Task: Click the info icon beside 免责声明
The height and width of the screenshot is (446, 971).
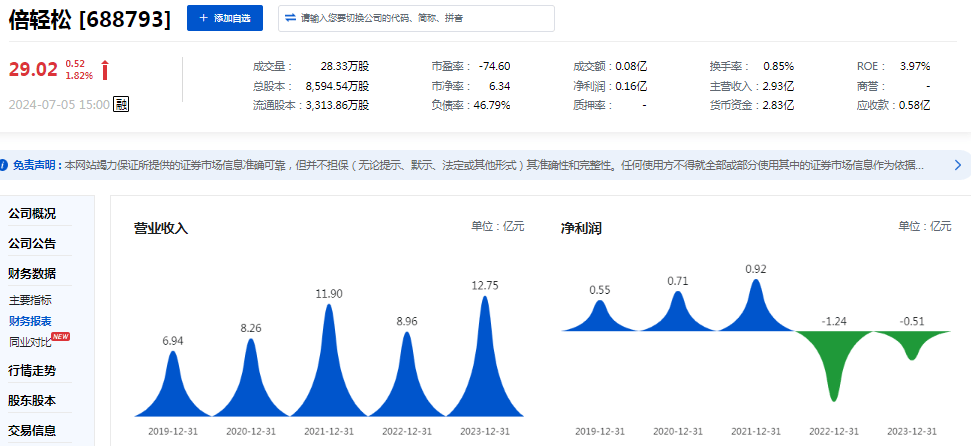Action: point(4,165)
